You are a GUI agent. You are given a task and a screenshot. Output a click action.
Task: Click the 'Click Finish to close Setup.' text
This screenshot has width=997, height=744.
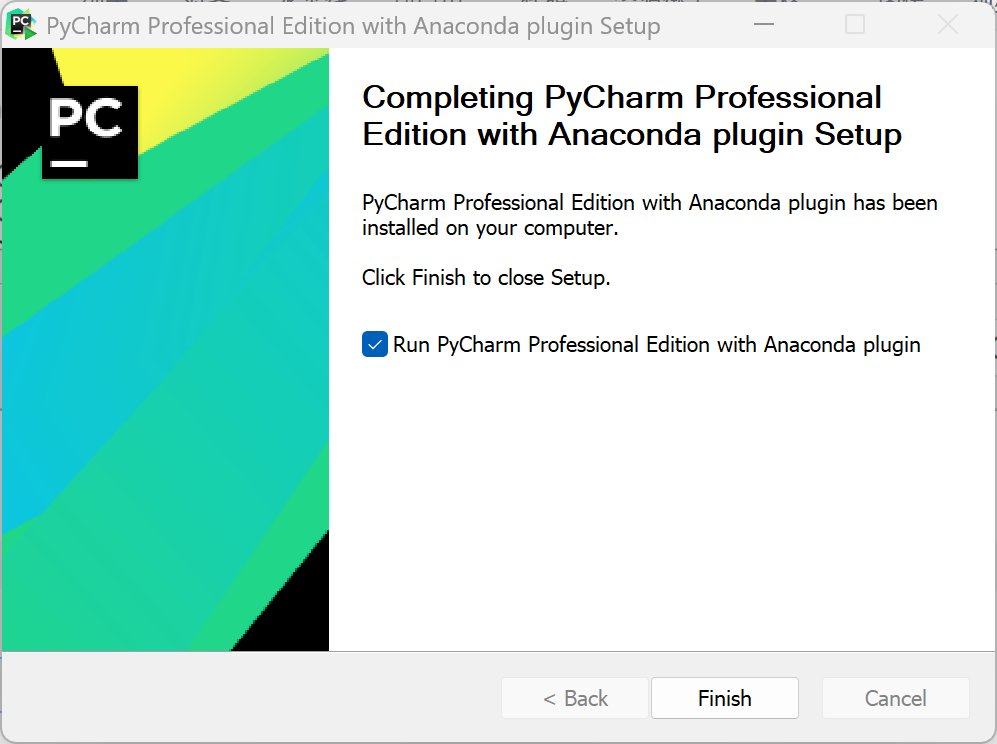click(x=486, y=278)
